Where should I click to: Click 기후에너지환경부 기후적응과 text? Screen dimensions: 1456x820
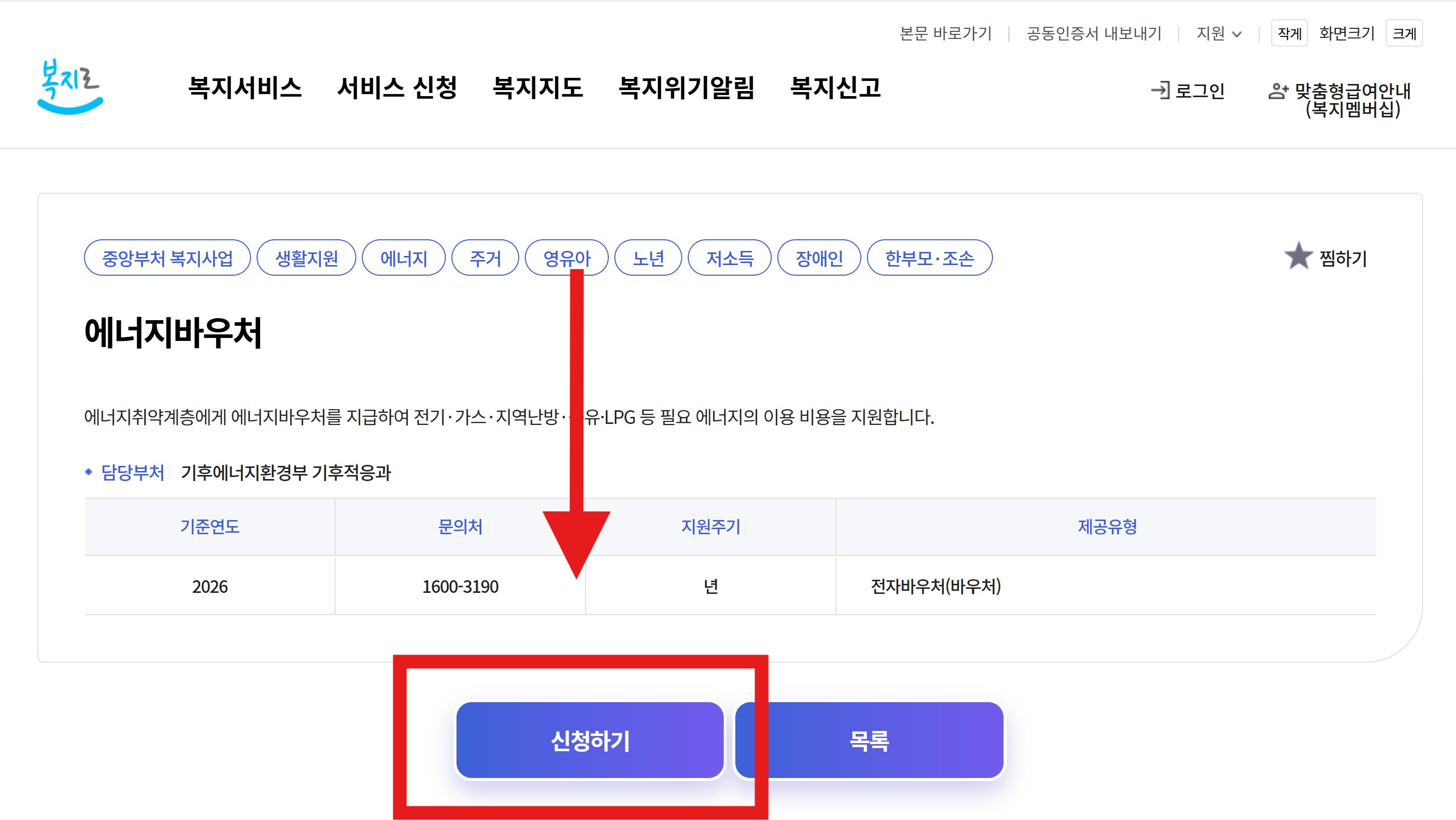(286, 472)
